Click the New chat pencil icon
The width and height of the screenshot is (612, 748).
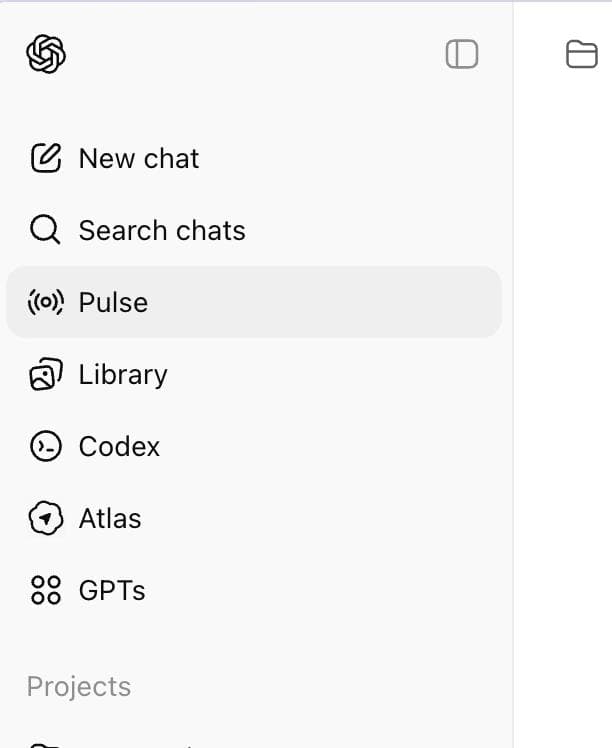(x=46, y=158)
